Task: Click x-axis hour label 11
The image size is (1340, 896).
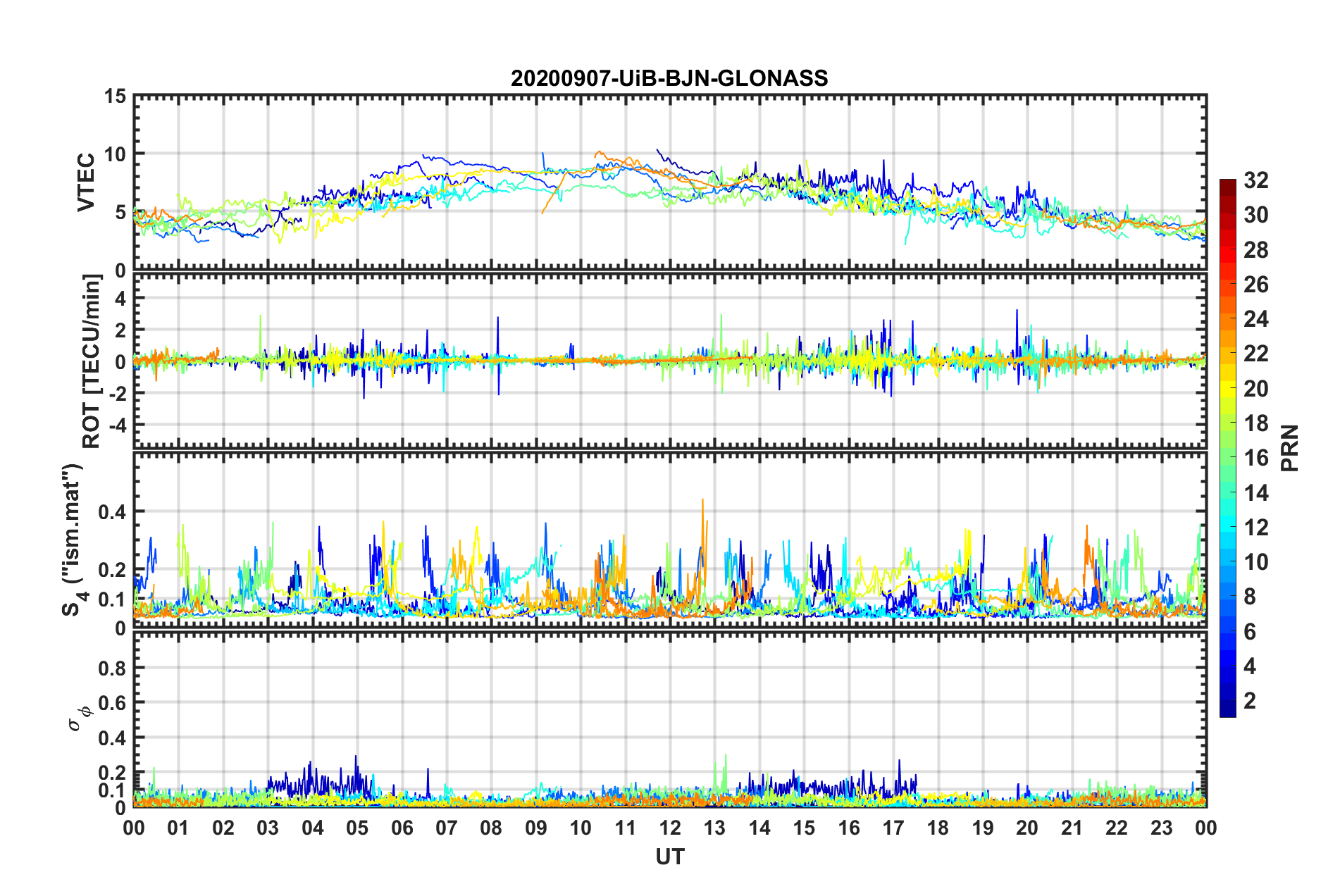Action: [626, 828]
